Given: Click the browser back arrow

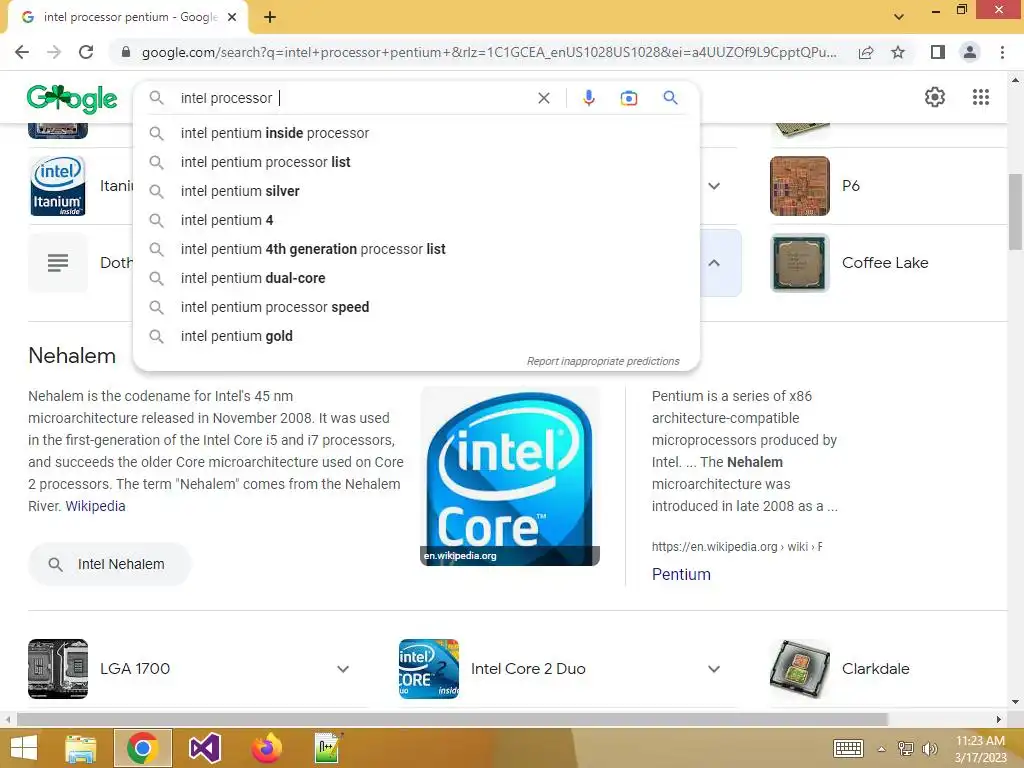Looking at the screenshot, I should (x=22, y=52).
